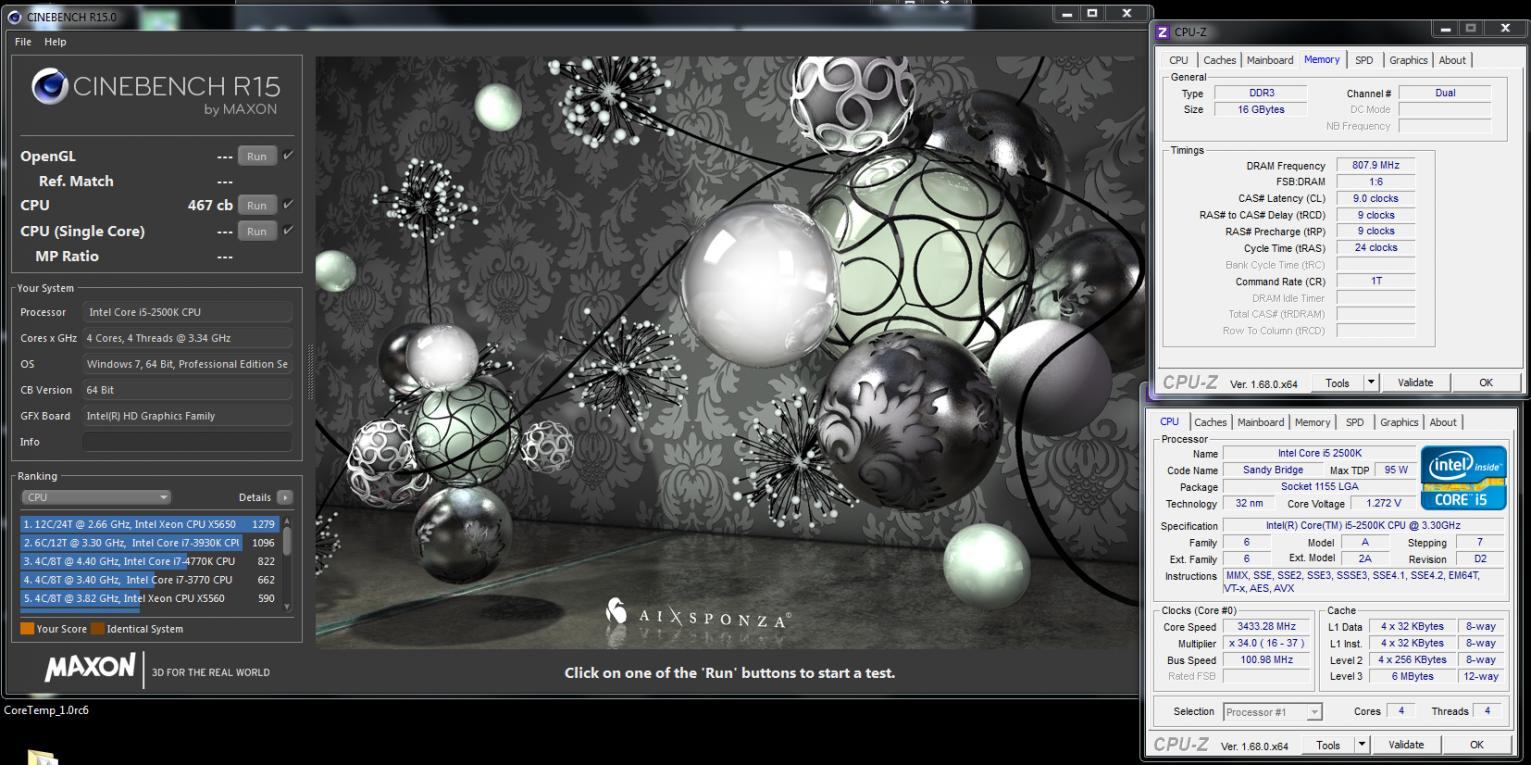This screenshot has width=1531, height=765.
Task: Click Validate in the lower CPU-Z window
Action: pyautogui.click(x=1407, y=745)
